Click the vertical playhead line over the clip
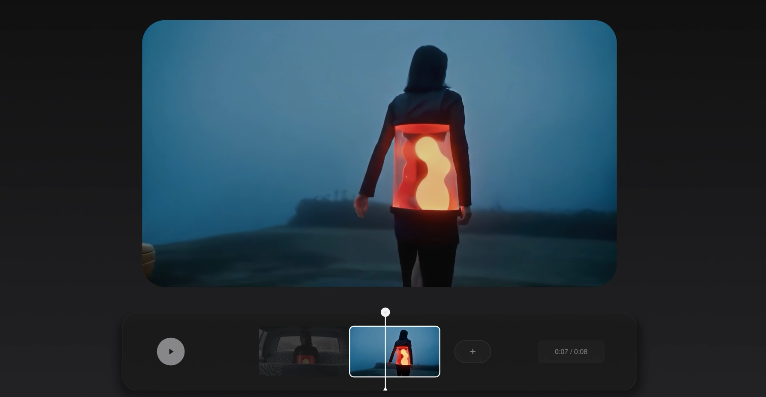Image resolution: width=766 pixels, height=397 pixels. pos(385,352)
